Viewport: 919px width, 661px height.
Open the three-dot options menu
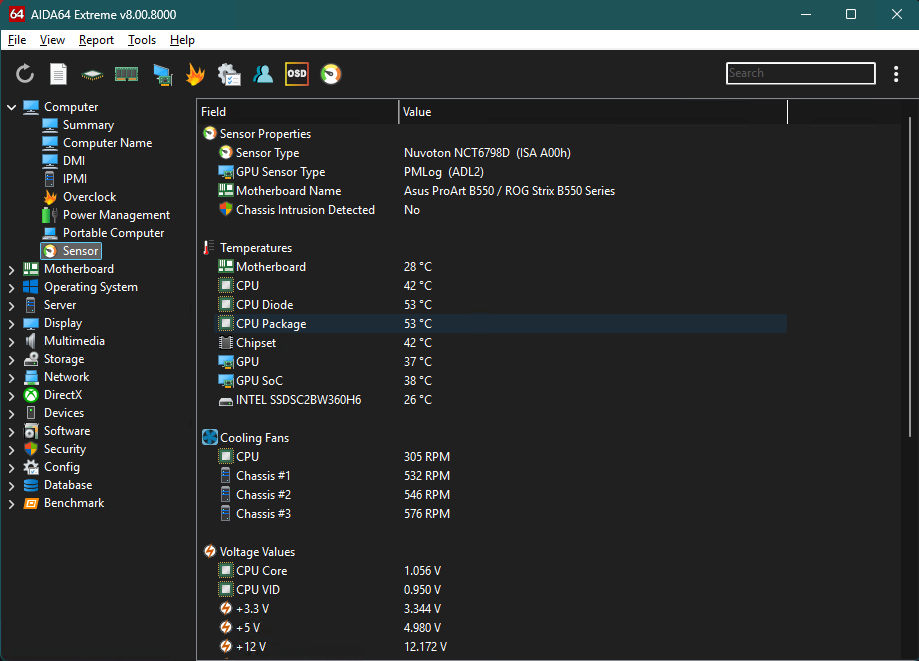[895, 74]
